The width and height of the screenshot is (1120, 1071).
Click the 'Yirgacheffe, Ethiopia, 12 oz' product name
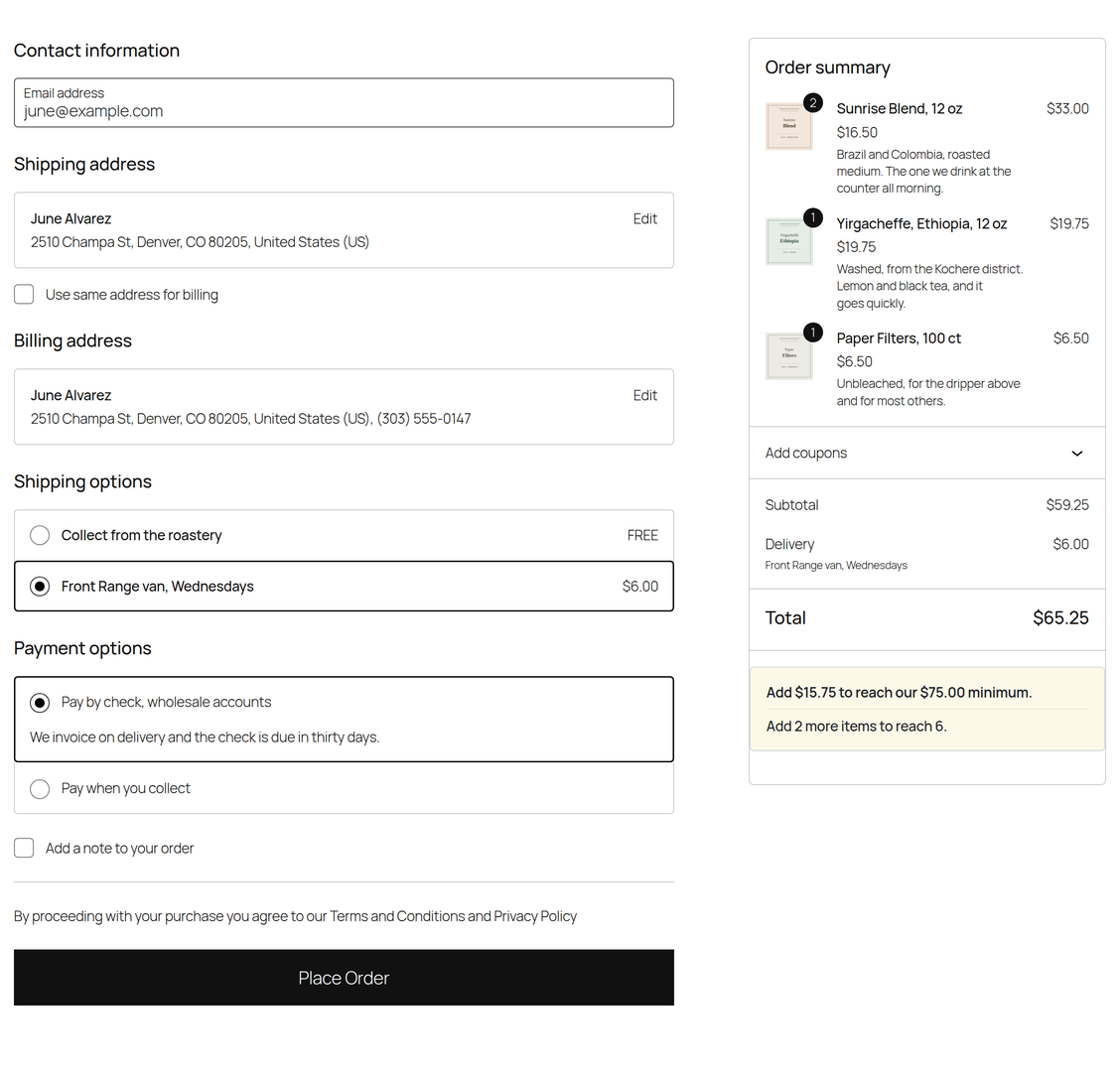[x=921, y=223]
